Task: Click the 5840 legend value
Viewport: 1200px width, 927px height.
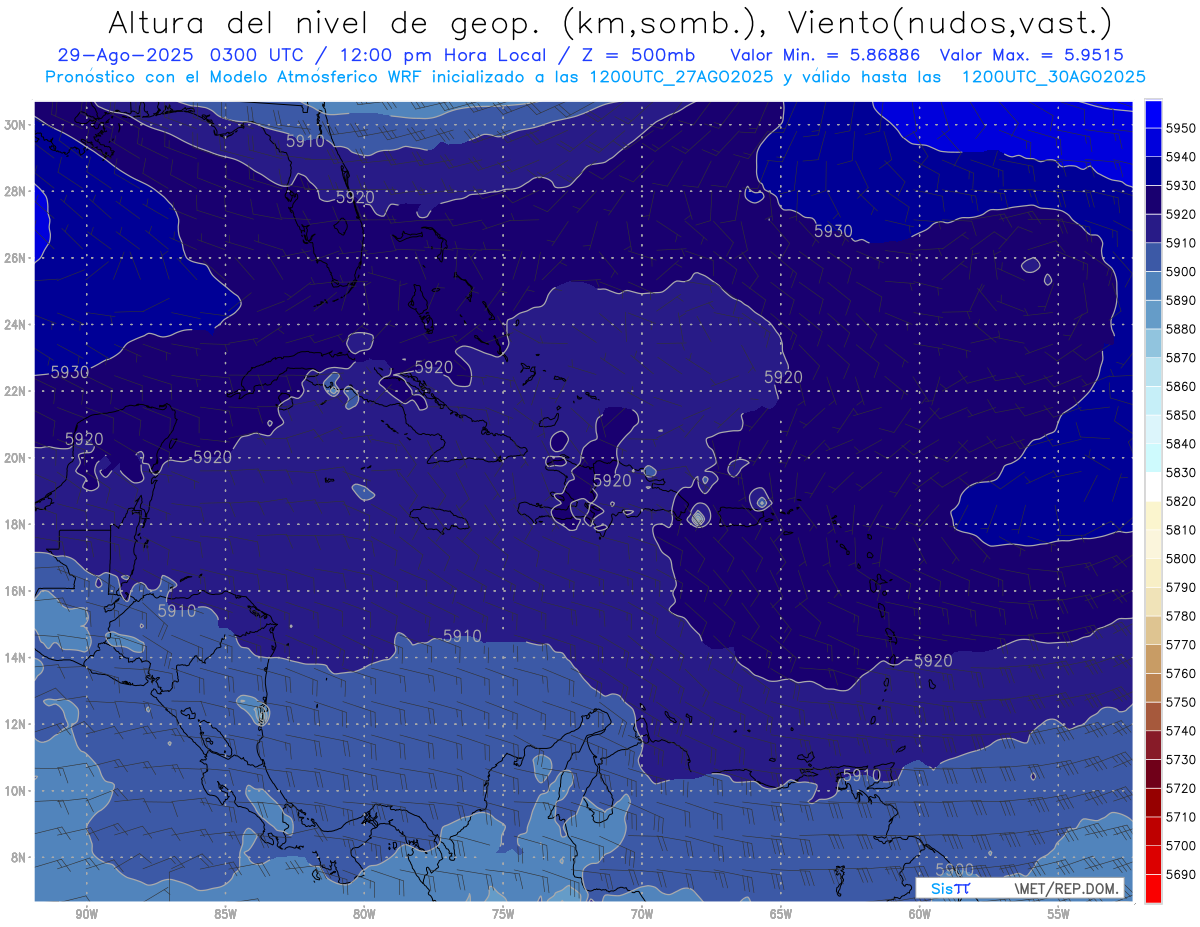Action: click(1181, 444)
